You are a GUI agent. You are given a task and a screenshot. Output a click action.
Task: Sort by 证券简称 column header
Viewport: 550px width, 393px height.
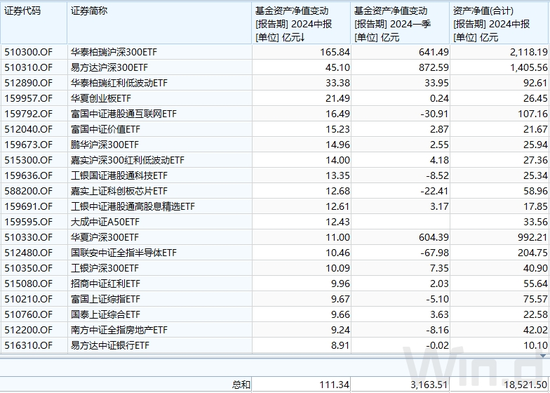click(x=160, y=23)
